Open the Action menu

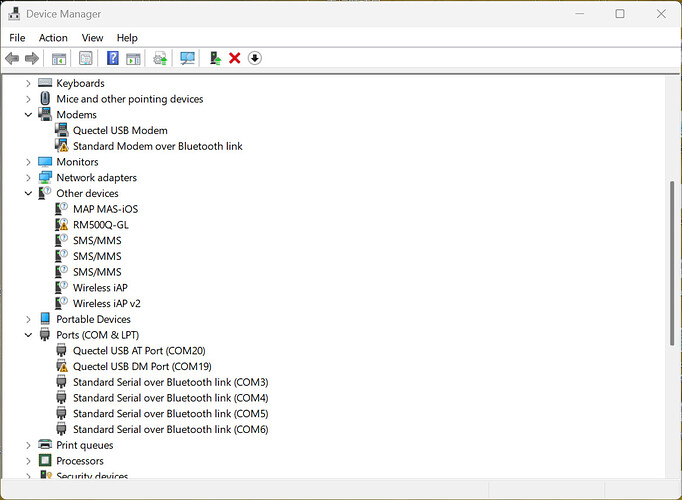53,38
